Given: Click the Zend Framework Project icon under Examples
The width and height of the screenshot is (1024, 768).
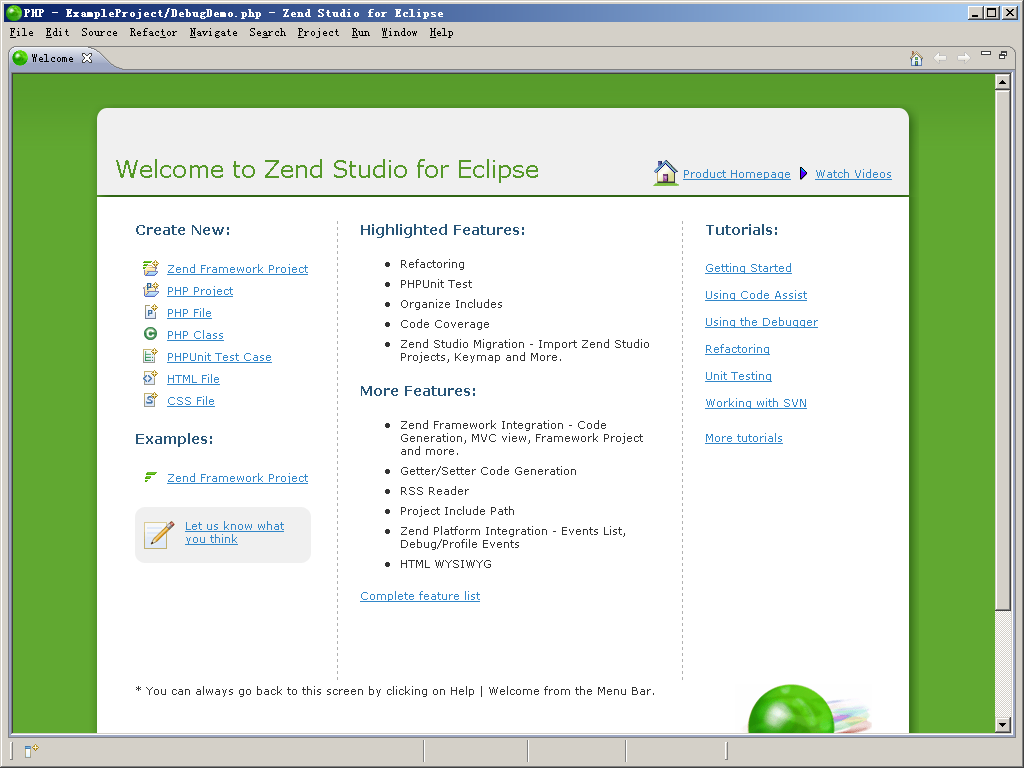Looking at the screenshot, I should tap(151, 477).
